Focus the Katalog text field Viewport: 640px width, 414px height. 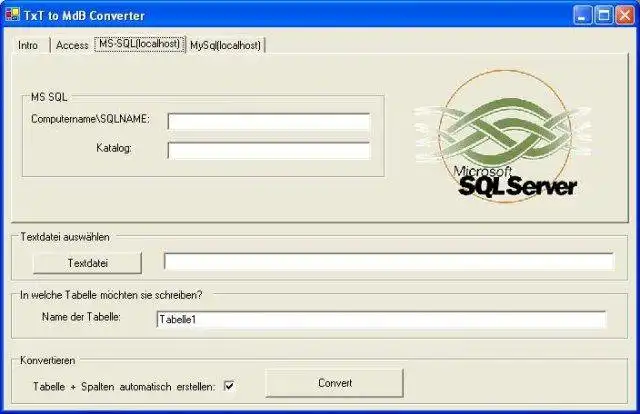(x=269, y=150)
